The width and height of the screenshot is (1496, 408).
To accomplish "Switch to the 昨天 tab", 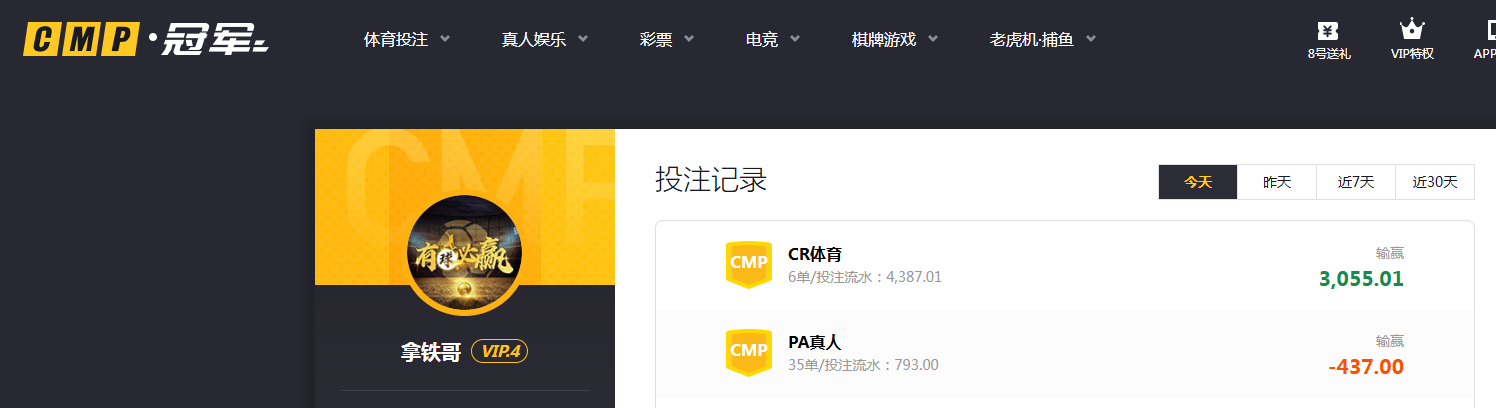I will click(1276, 182).
